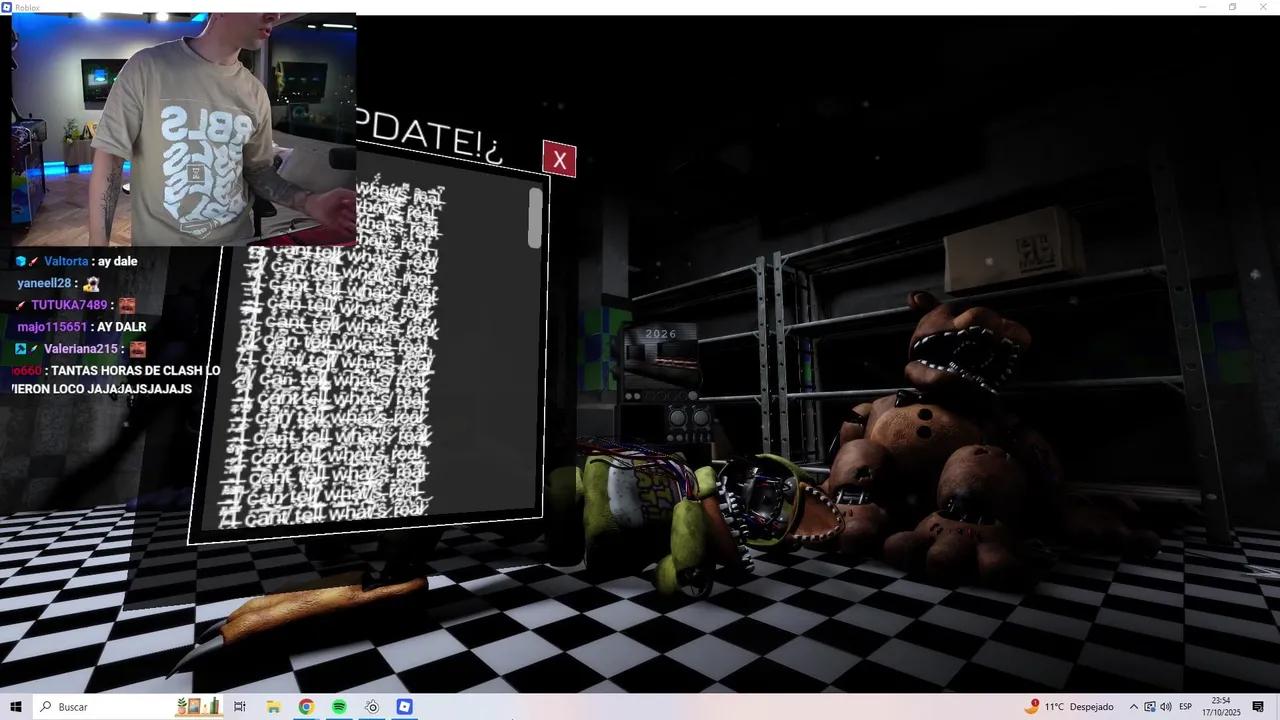Click the Roblox logo in the title bar
This screenshot has height=720, width=1280.
(x=7, y=7)
